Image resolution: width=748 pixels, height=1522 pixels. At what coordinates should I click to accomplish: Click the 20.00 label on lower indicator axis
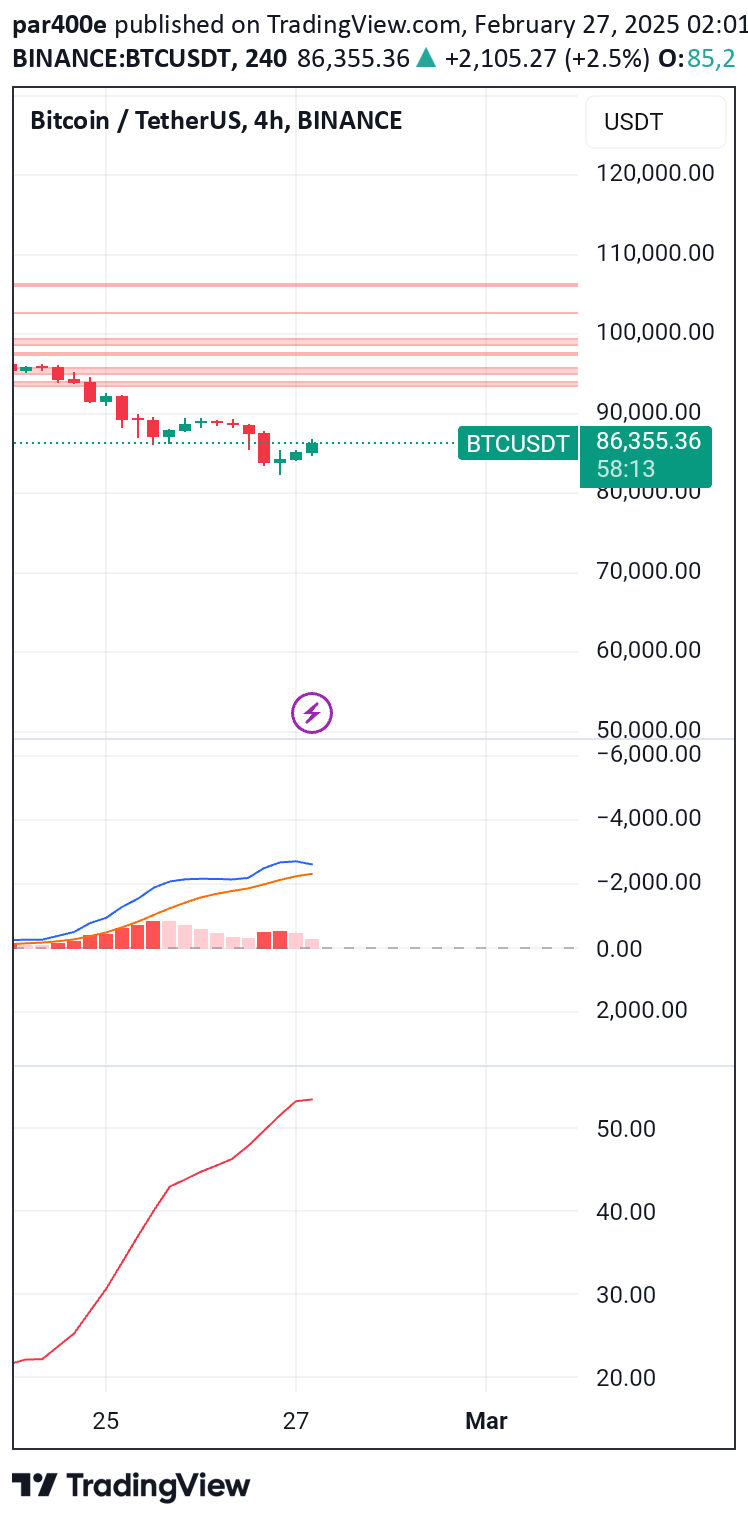625,1377
